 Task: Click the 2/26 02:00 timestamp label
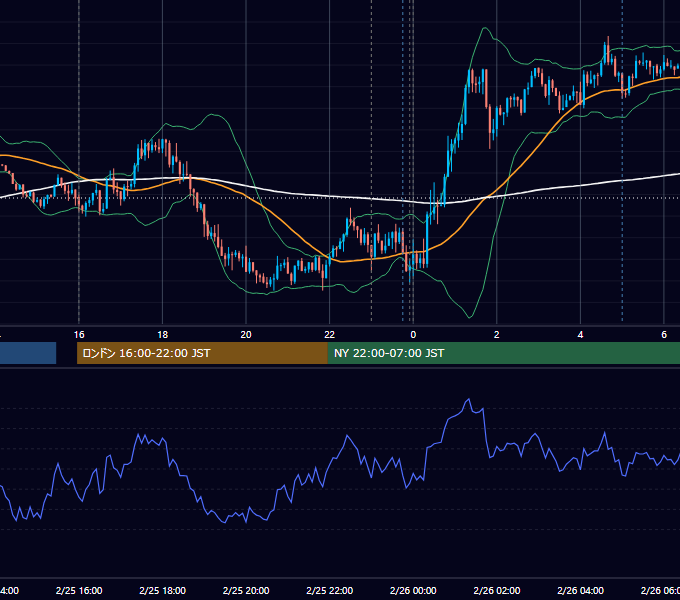pos(497,590)
